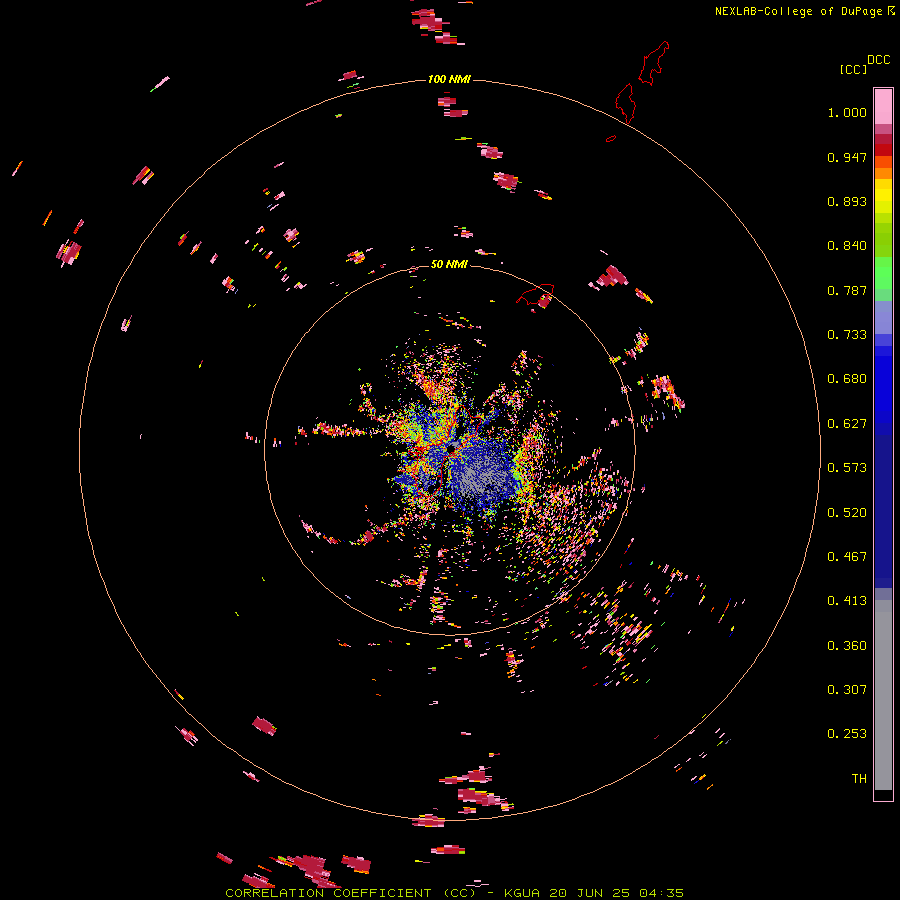This screenshot has height=900, width=900.
Task: Click the 0.733 scale value
Action: [x=847, y=335]
